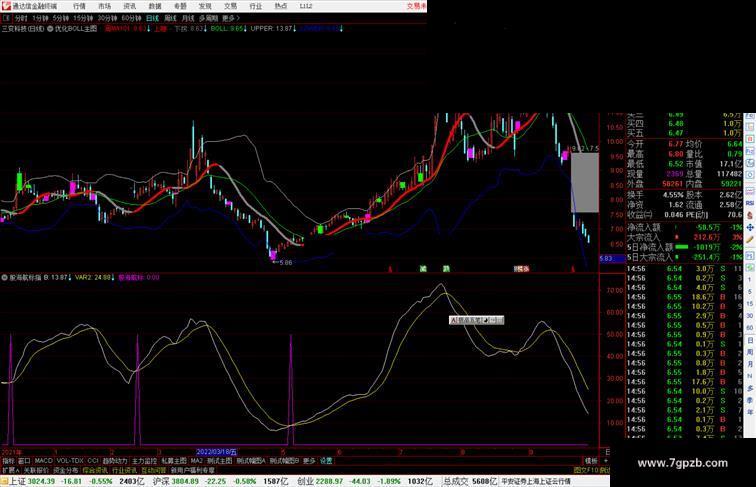Open the 热点 menu
Viewport: 756px width, 487px height.
click(x=281, y=6)
